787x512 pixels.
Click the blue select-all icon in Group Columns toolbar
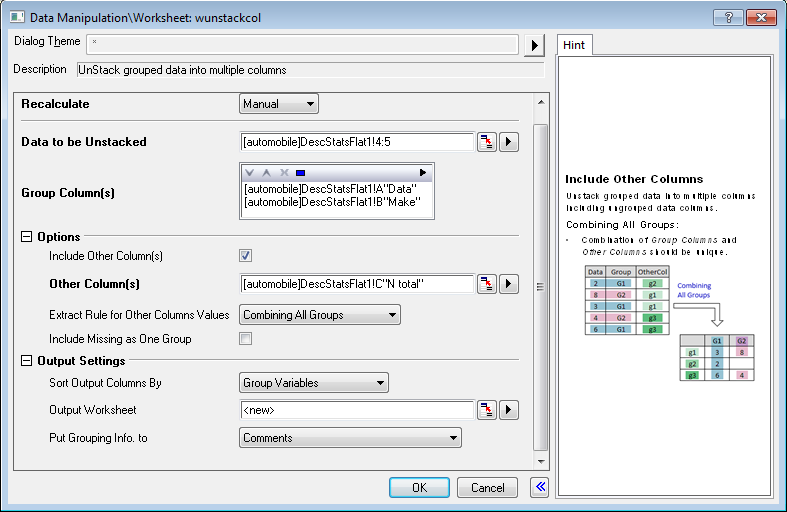[x=301, y=173]
